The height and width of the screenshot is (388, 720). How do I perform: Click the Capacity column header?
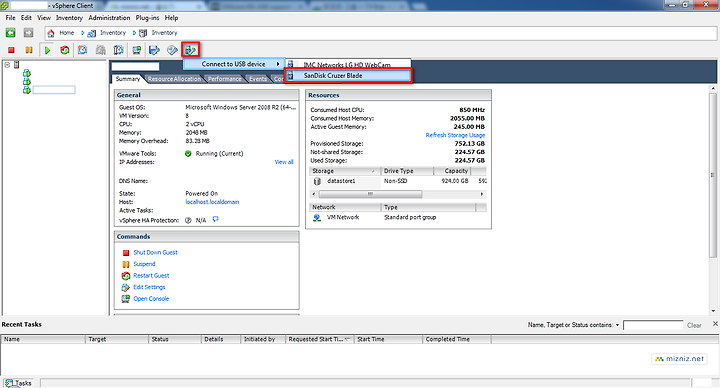(x=452, y=171)
